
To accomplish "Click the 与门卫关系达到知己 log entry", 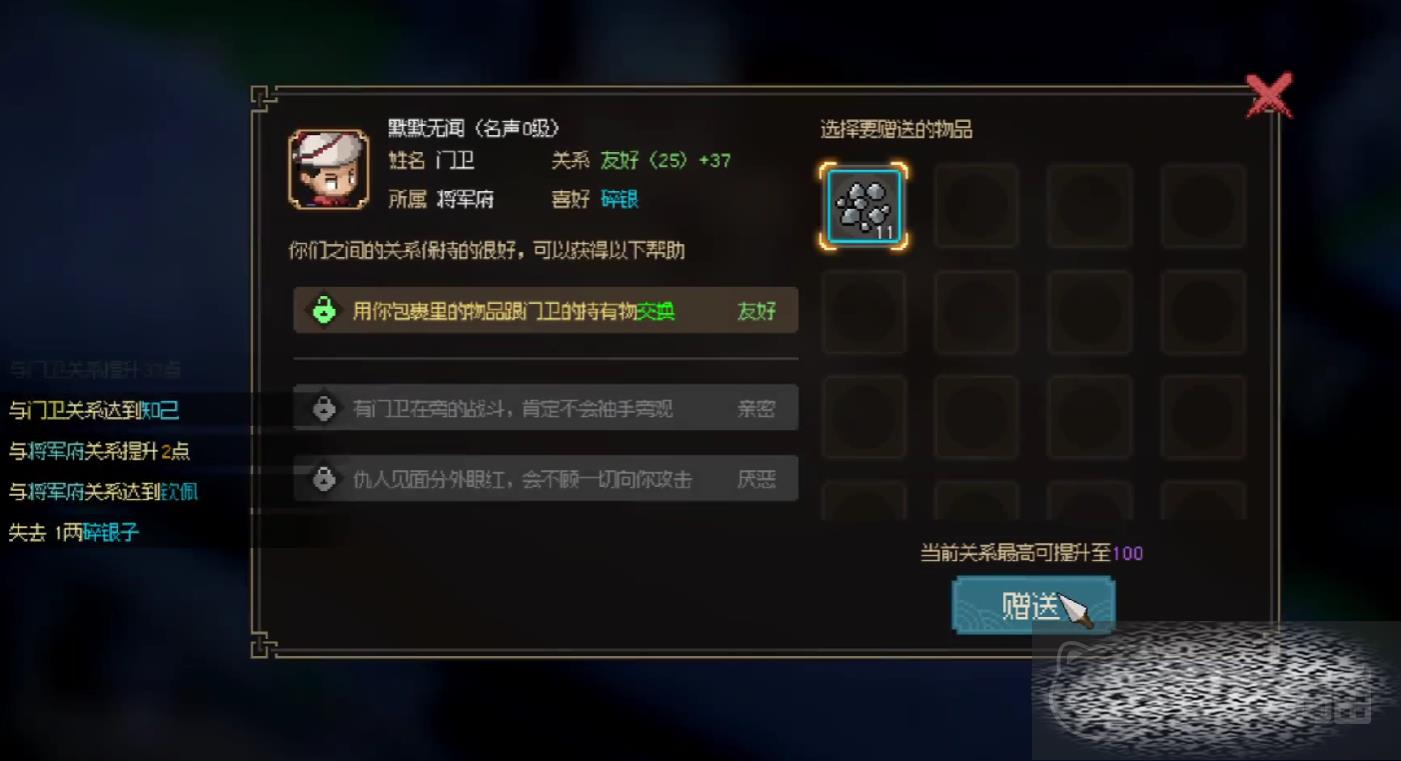I will pyautogui.click(x=94, y=410).
